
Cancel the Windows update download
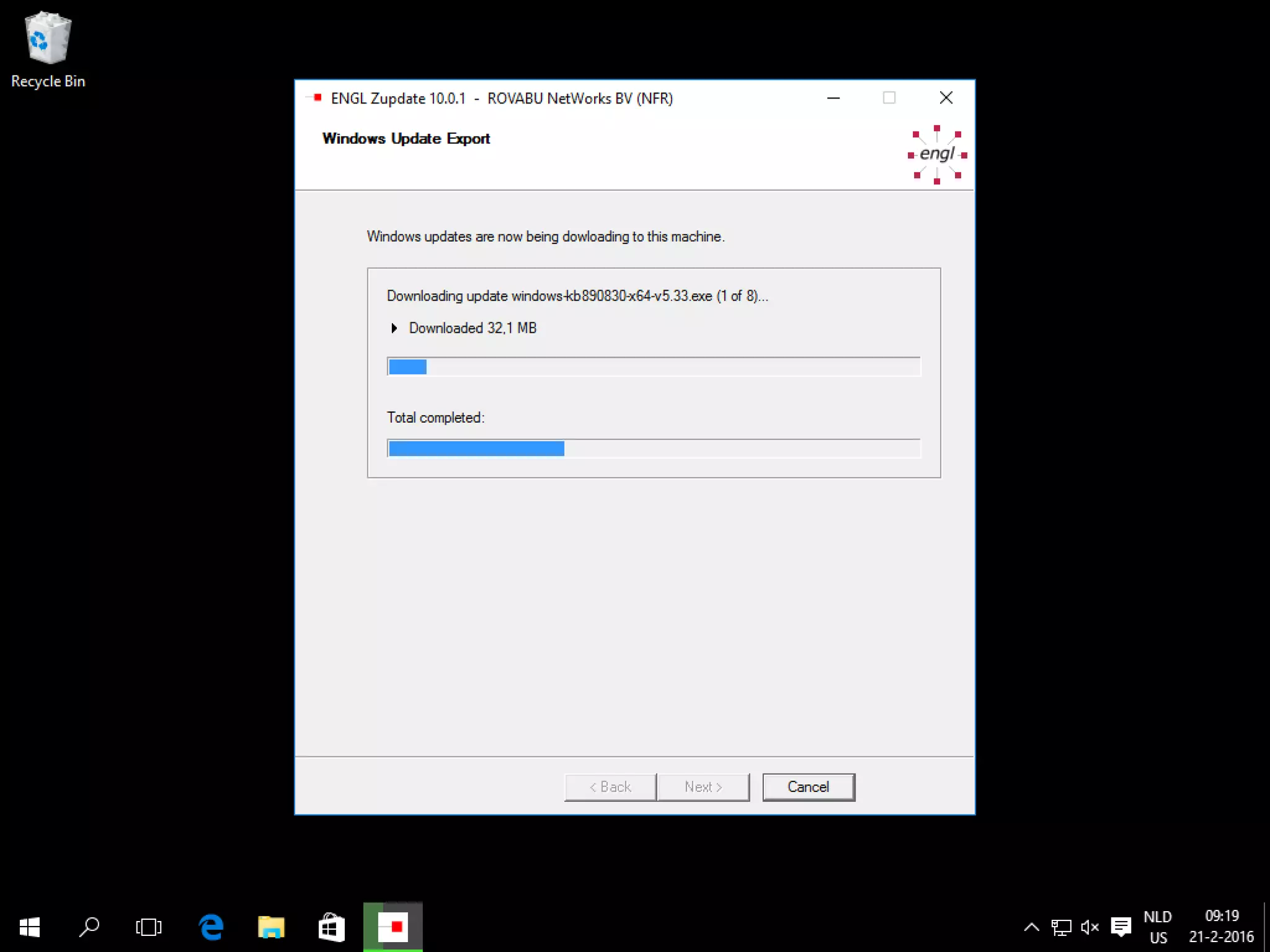pyautogui.click(x=809, y=787)
